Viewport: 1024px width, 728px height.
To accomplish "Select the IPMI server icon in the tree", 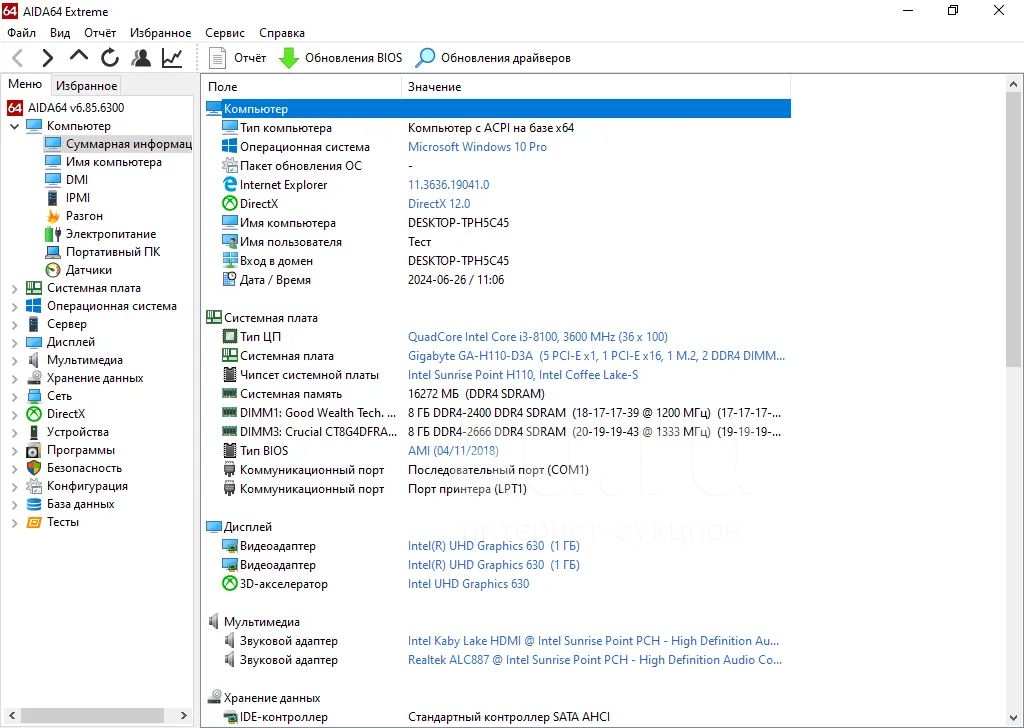I will click(53, 198).
